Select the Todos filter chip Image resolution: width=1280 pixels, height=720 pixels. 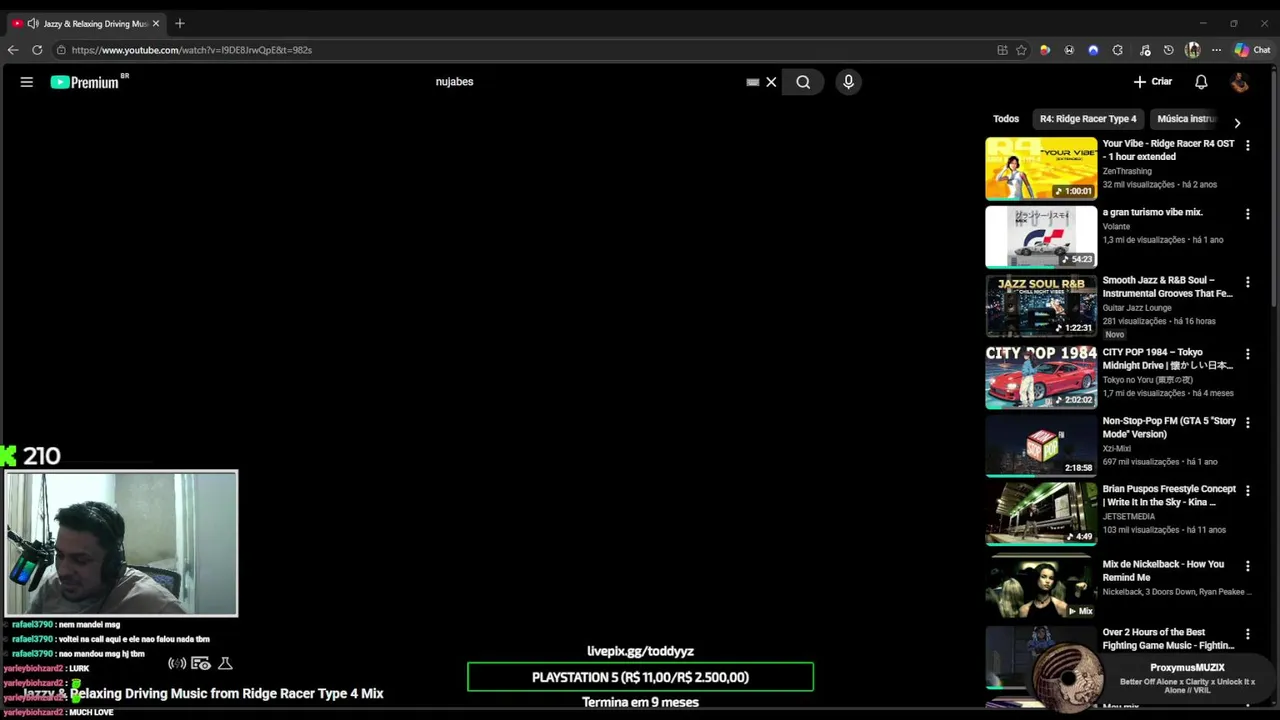1006,119
